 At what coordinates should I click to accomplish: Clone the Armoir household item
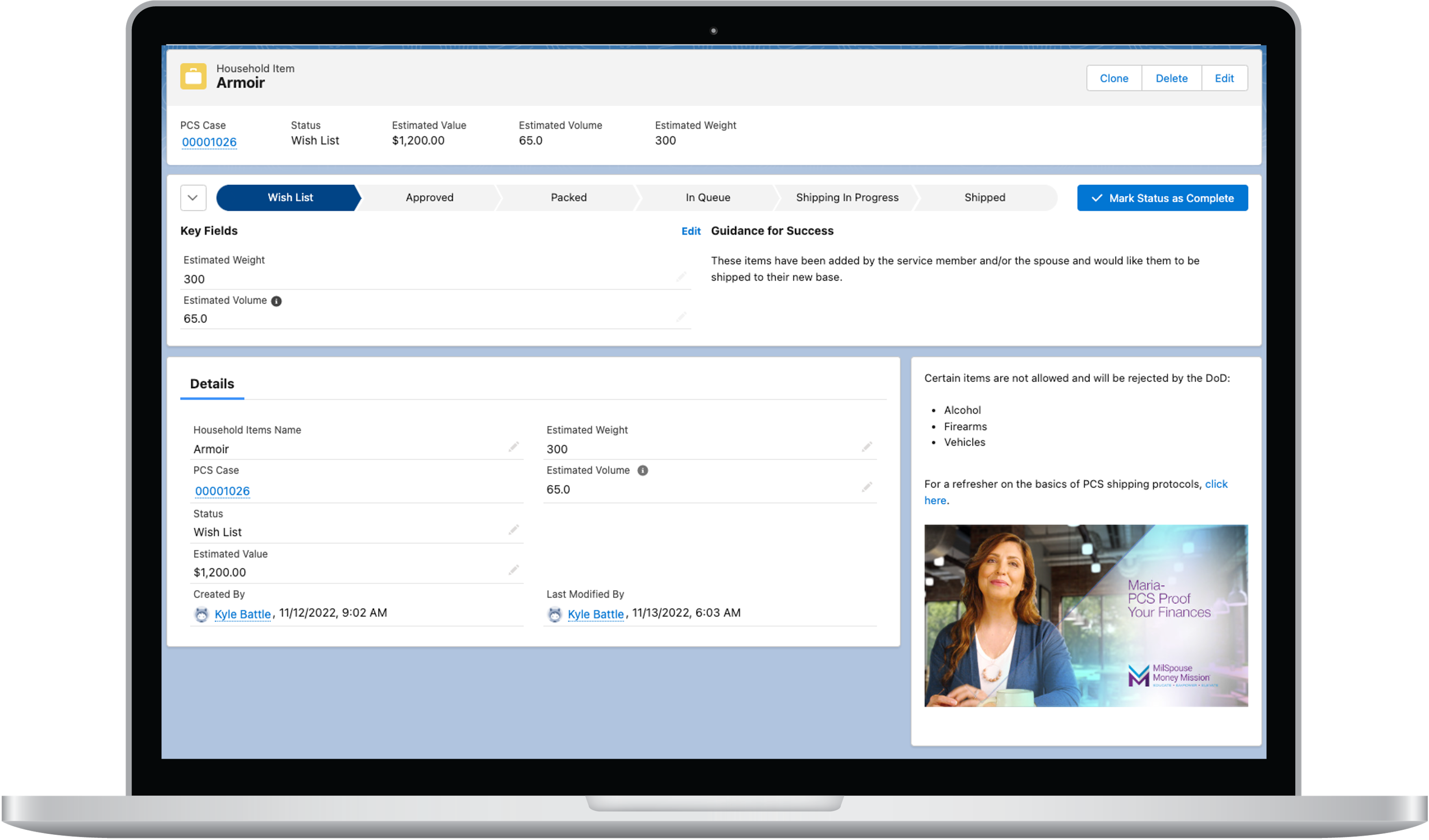click(x=1114, y=78)
